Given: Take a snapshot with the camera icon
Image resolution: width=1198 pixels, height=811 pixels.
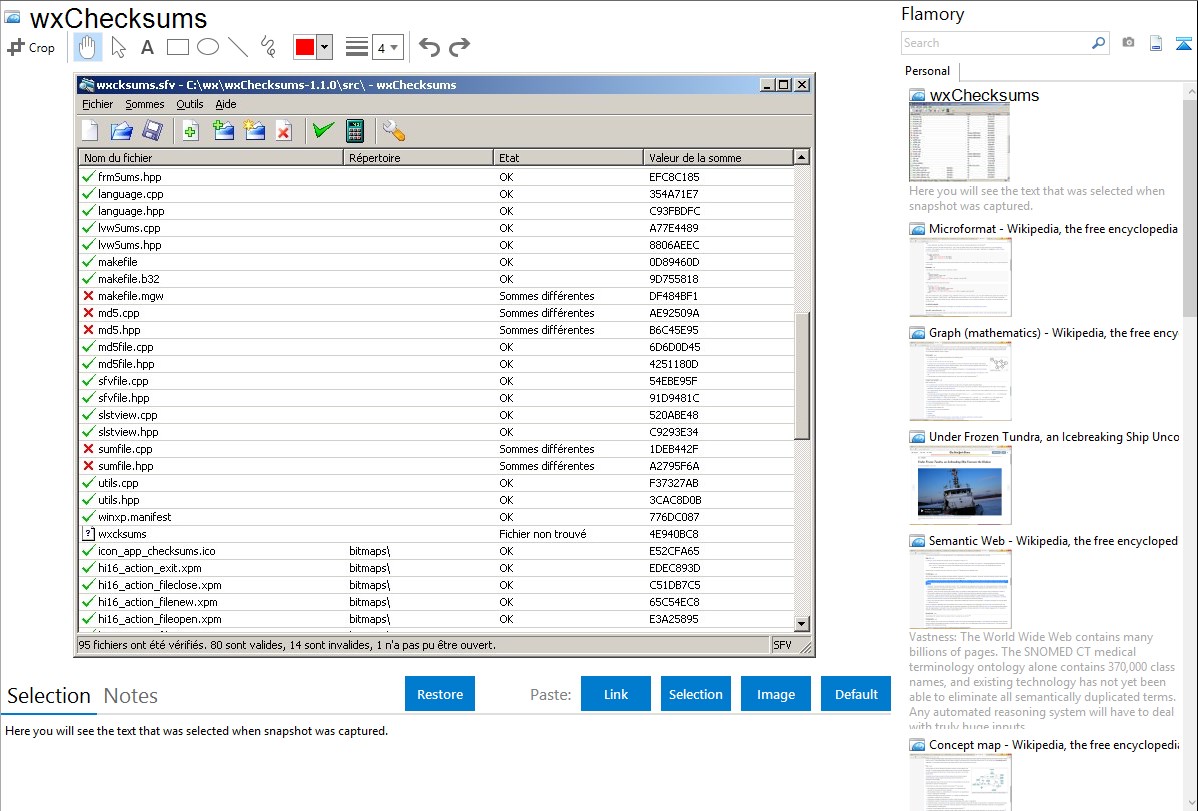Looking at the screenshot, I should [1128, 43].
